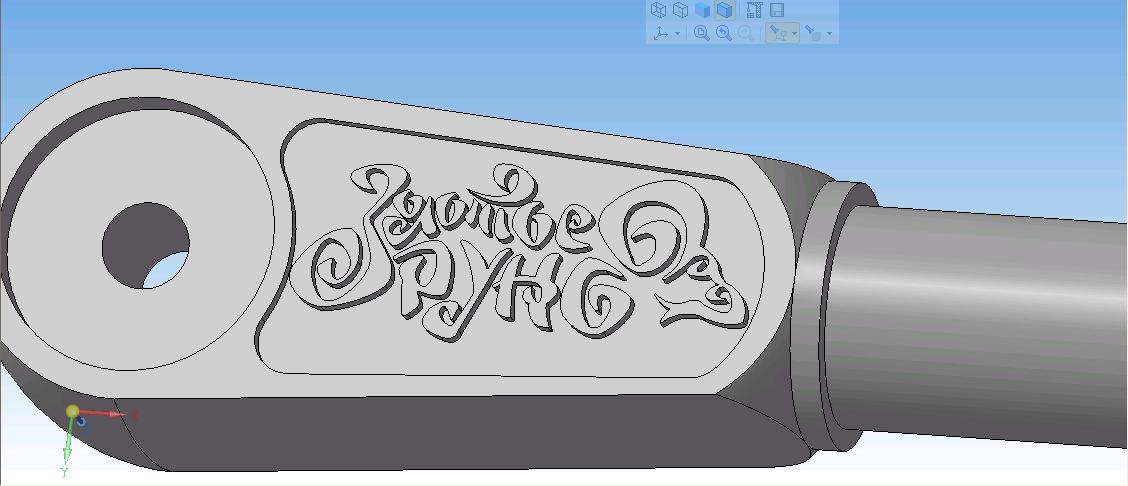
Task: Toggle shaded with edges display mode
Action: click(x=725, y=10)
